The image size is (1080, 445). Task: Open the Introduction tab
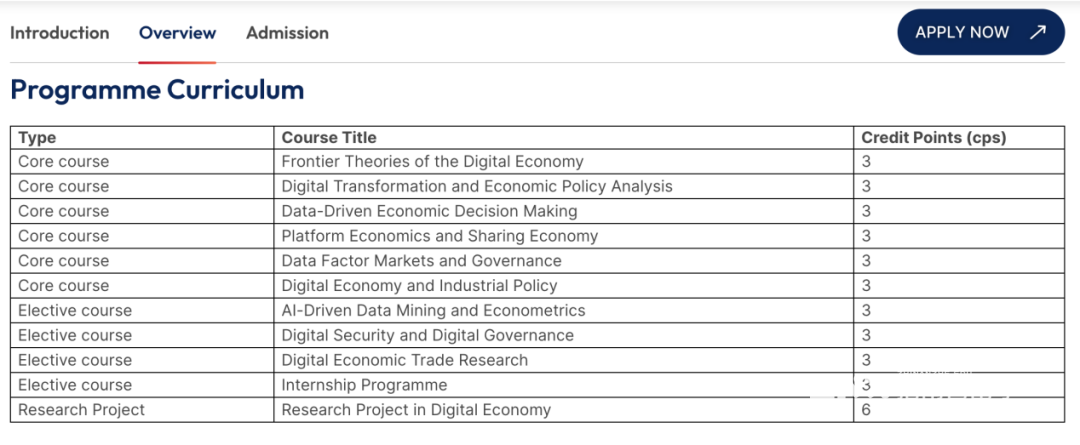(59, 33)
